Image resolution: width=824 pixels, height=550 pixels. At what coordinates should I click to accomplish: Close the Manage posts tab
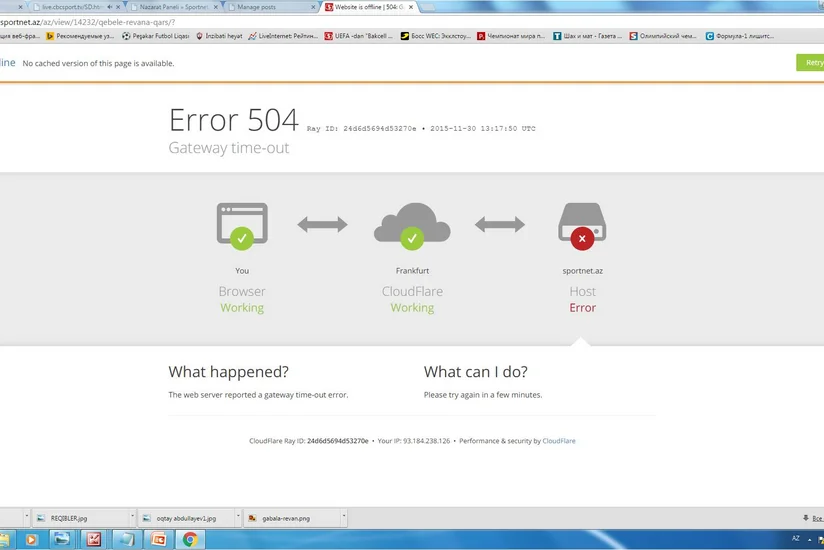point(314,7)
